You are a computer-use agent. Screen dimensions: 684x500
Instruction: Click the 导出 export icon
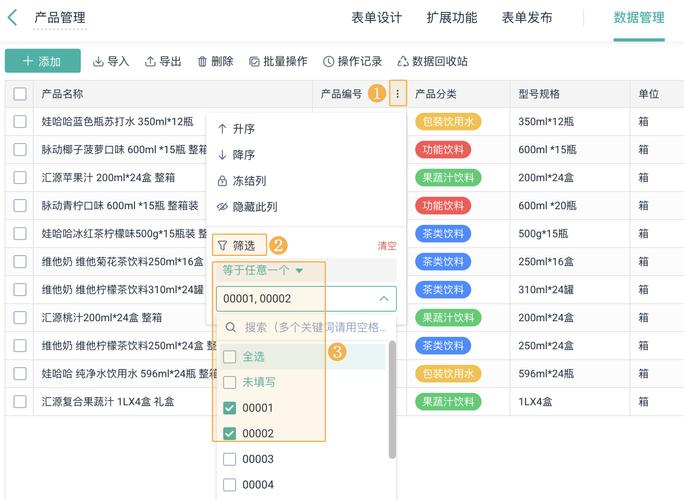(151, 62)
